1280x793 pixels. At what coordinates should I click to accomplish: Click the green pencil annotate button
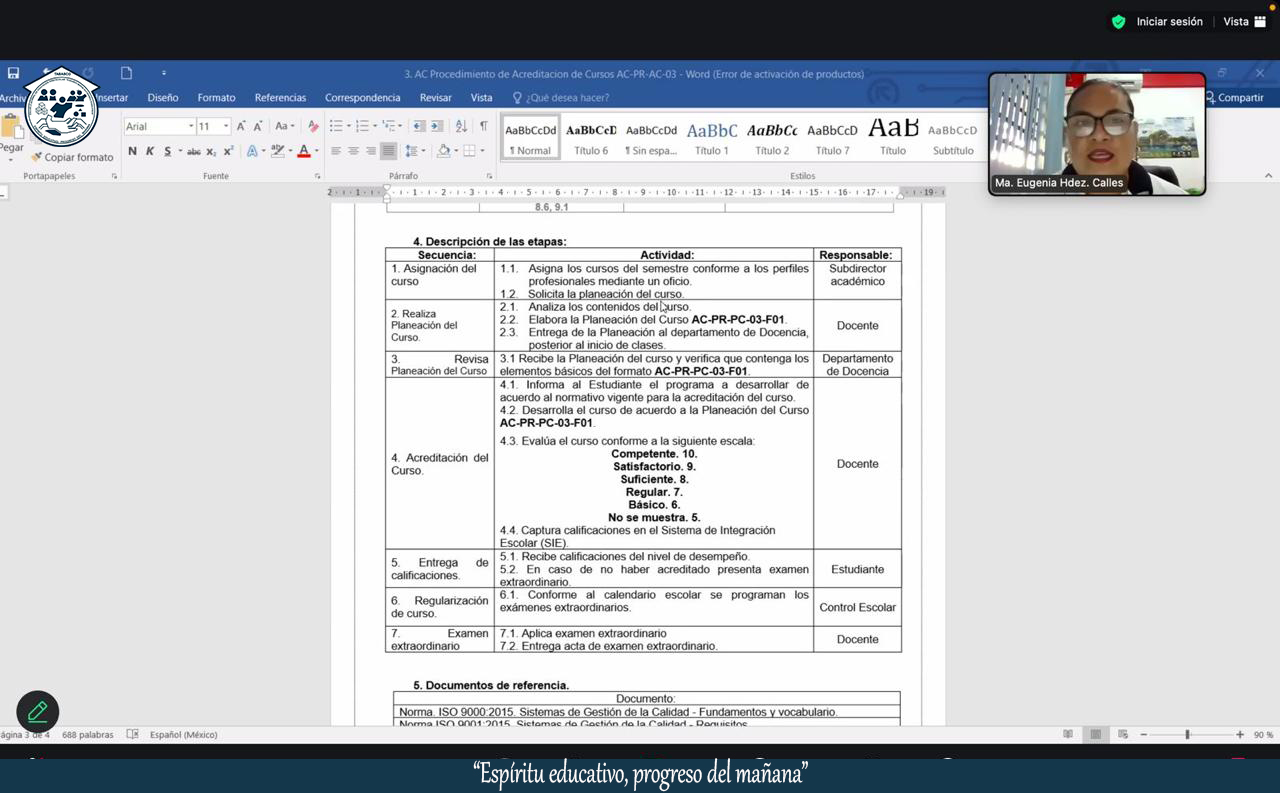(38, 712)
